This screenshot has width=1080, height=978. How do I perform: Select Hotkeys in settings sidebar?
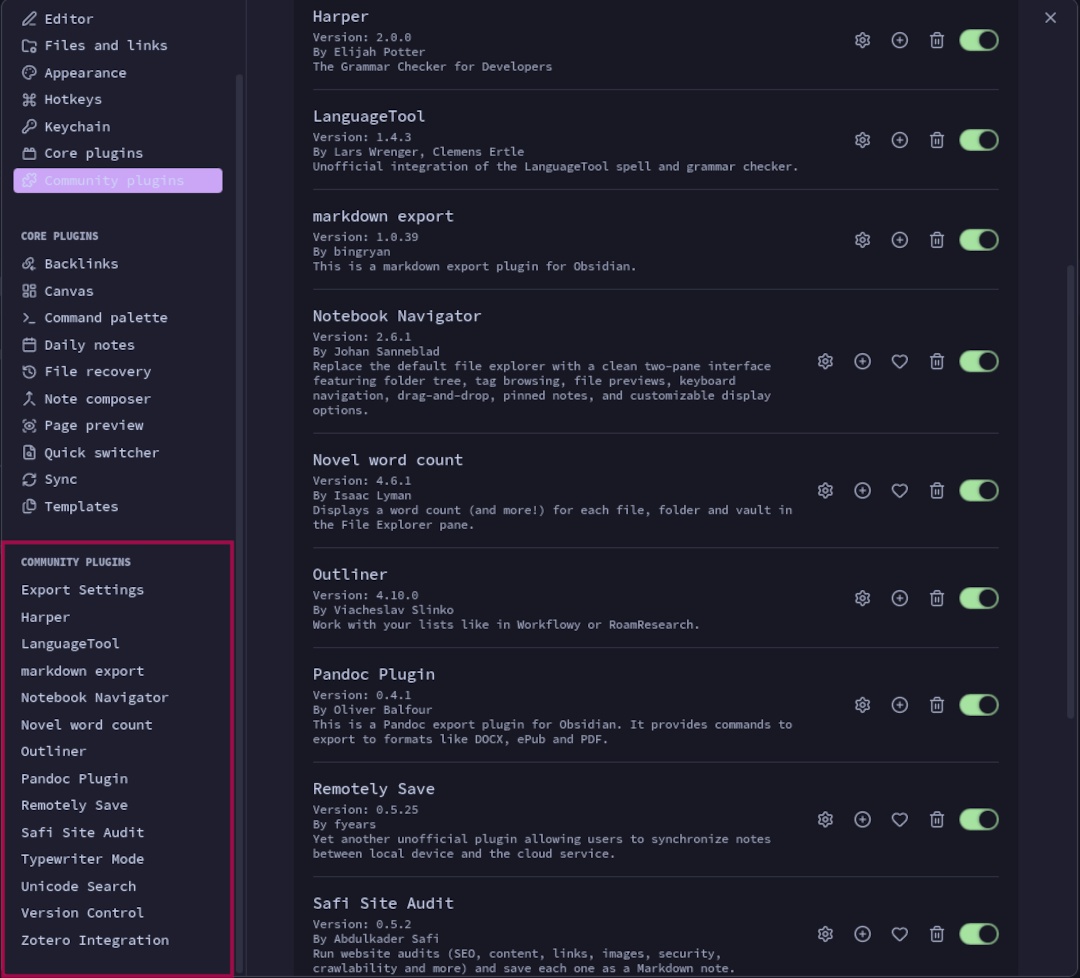118,100
